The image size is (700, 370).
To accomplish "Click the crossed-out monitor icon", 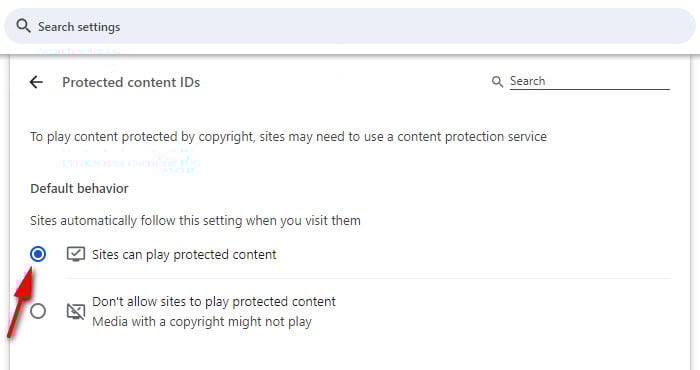I will pos(76,311).
